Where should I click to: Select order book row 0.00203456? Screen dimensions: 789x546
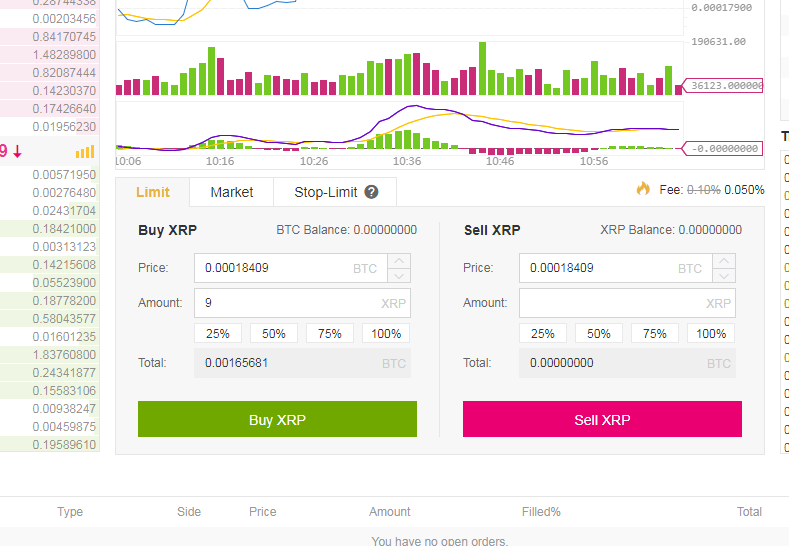(50, 19)
